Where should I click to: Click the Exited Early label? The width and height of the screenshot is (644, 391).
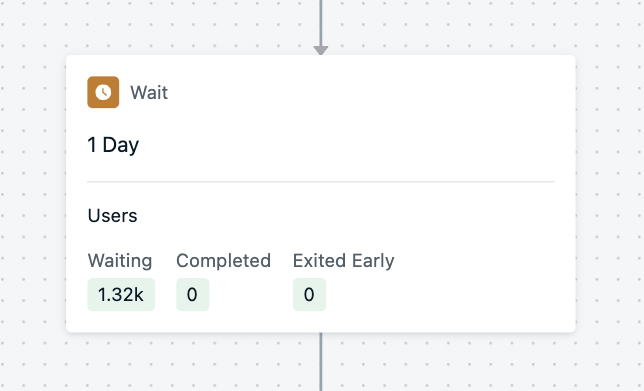[x=344, y=260]
